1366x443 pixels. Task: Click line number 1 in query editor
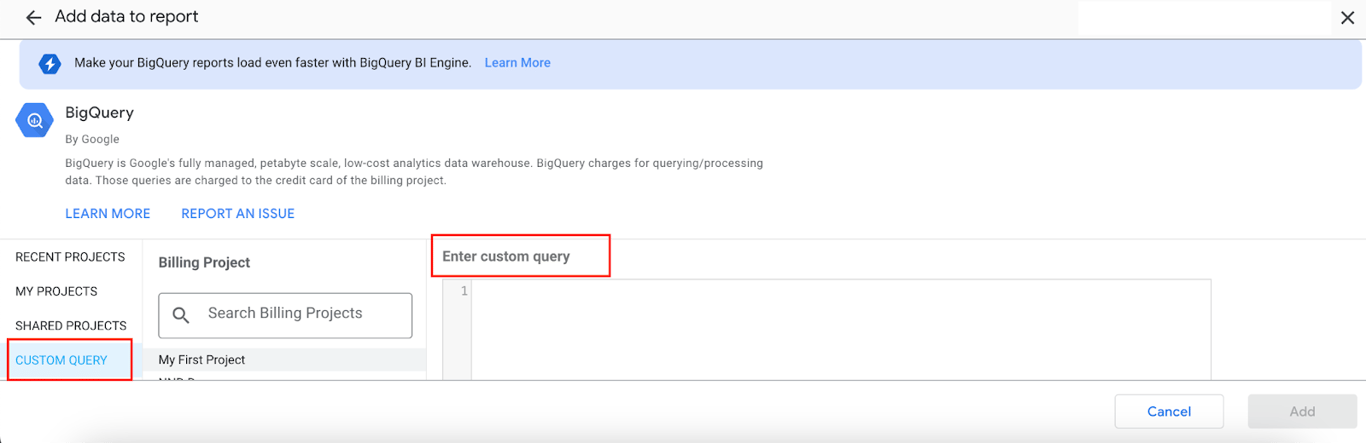(x=463, y=291)
